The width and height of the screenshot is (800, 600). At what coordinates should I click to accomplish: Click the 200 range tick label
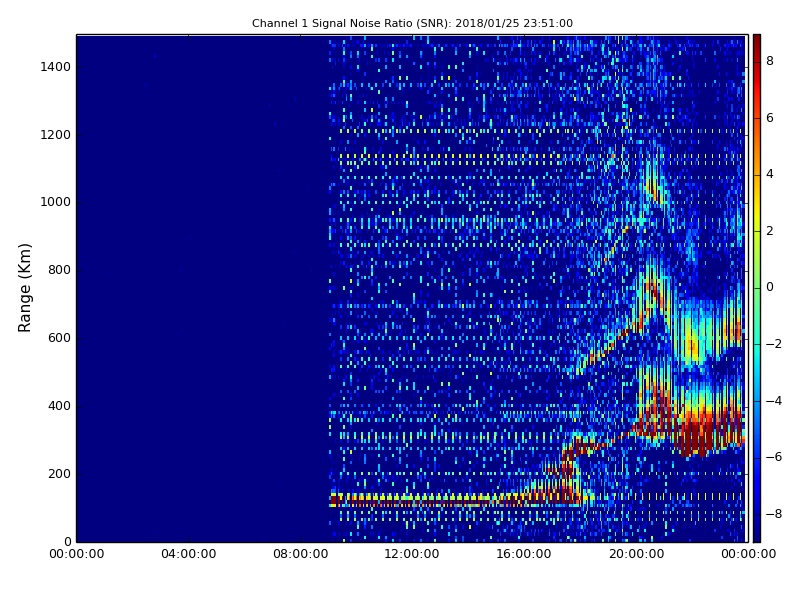(x=59, y=473)
